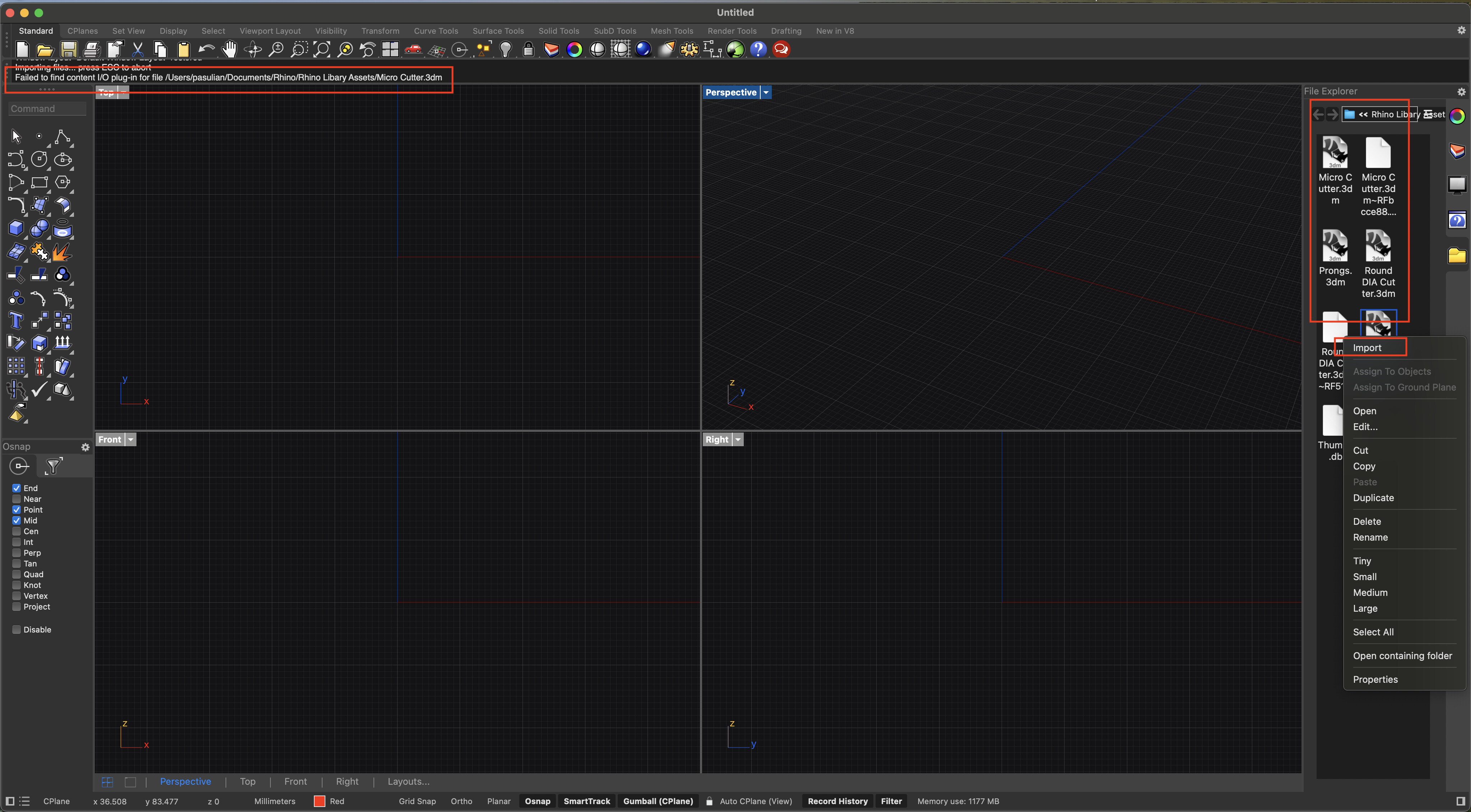Viewport: 1471px width, 812px height.
Task: Click the blue Render sphere toolbar icon
Action: pyautogui.click(x=643, y=50)
